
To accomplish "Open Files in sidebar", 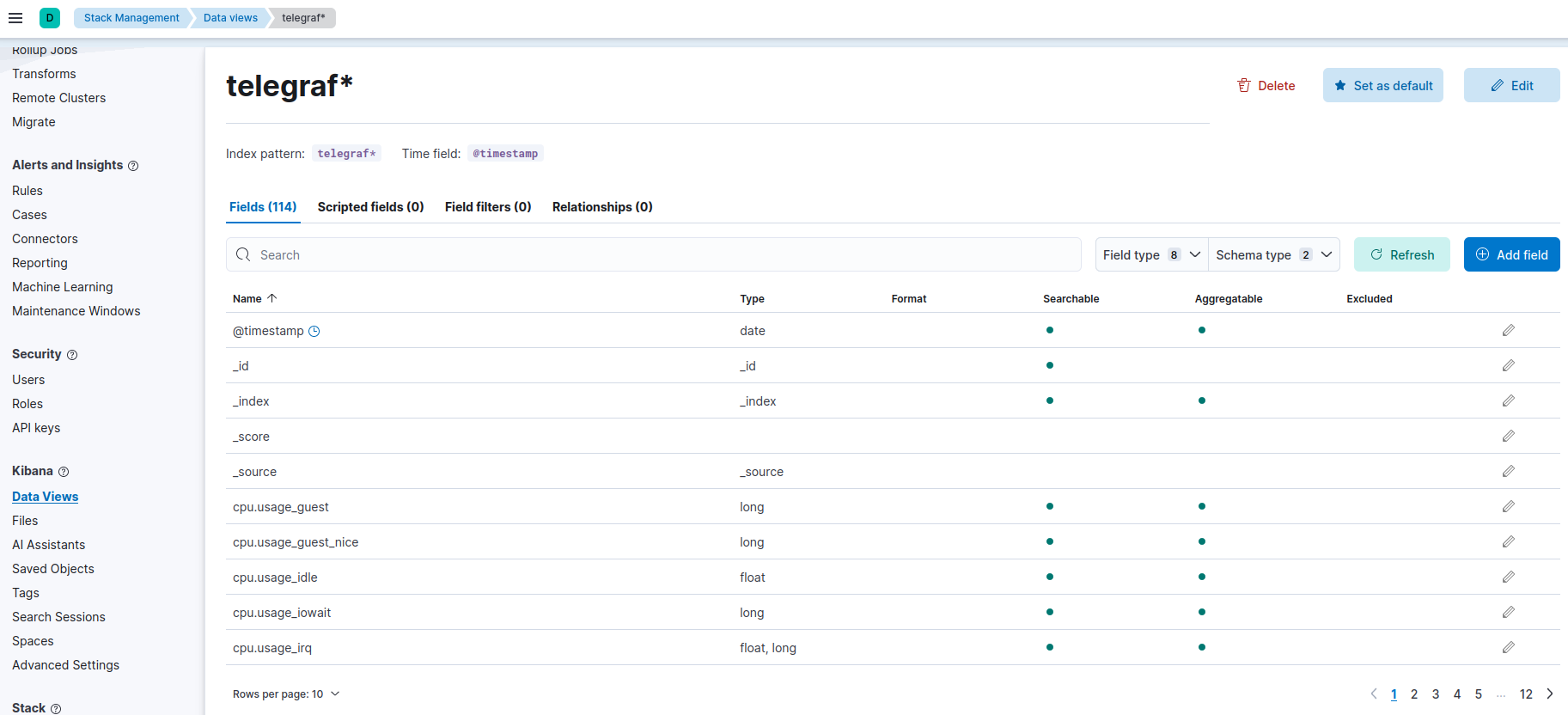I will (25, 521).
